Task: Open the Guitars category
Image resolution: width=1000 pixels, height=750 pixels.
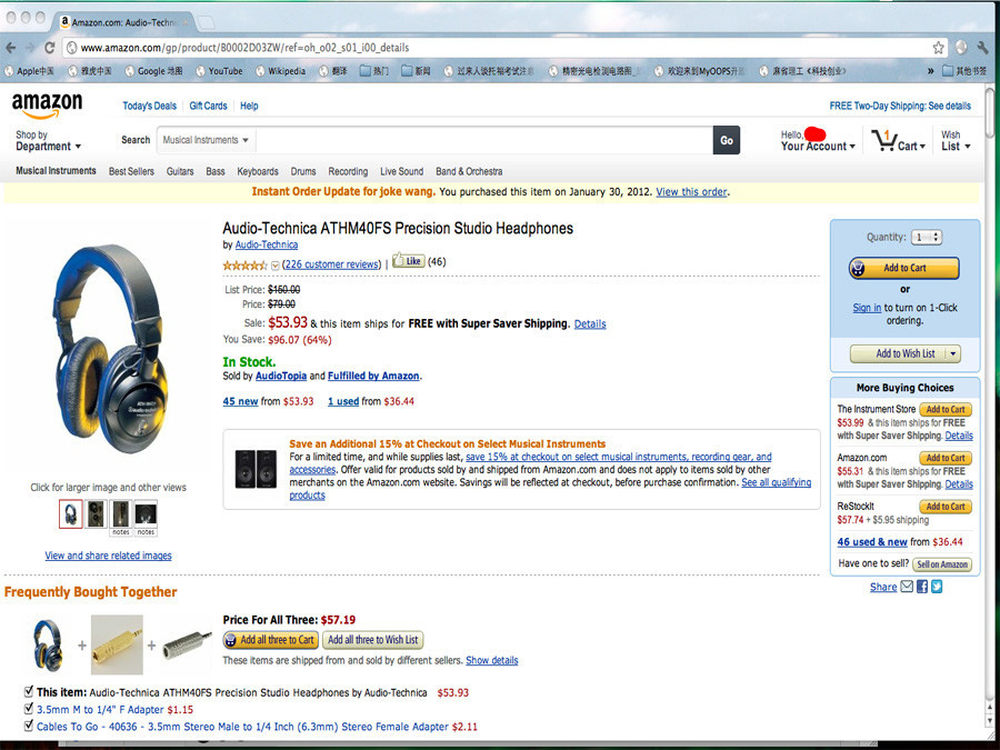Action: pyautogui.click(x=180, y=172)
